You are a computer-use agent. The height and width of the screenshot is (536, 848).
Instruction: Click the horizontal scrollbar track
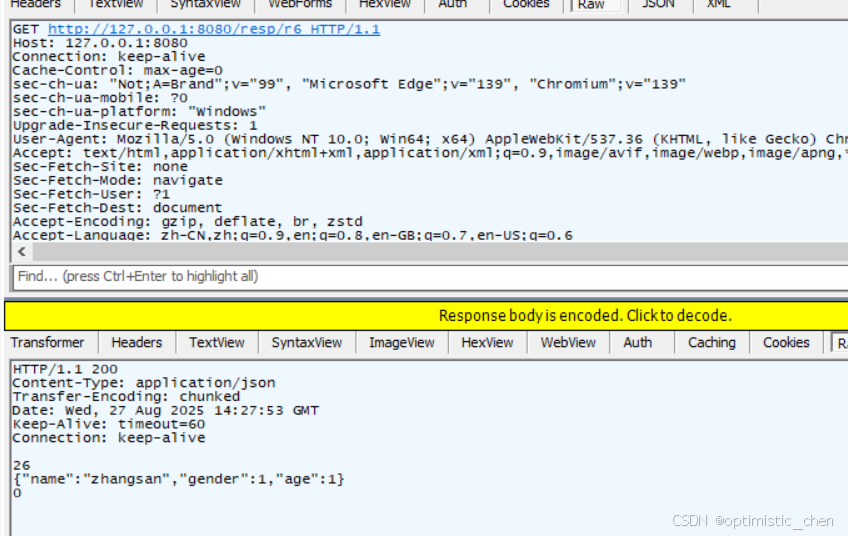coord(440,252)
